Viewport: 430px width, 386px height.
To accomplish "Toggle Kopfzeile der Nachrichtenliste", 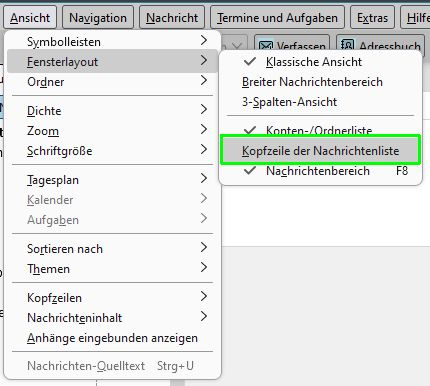I will [x=321, y=151].
